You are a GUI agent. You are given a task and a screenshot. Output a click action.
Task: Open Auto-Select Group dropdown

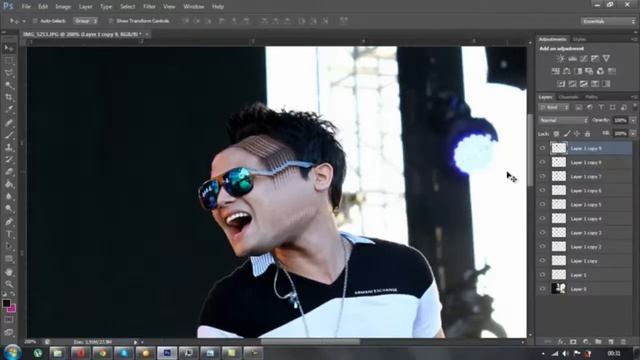tap(85, 21)
